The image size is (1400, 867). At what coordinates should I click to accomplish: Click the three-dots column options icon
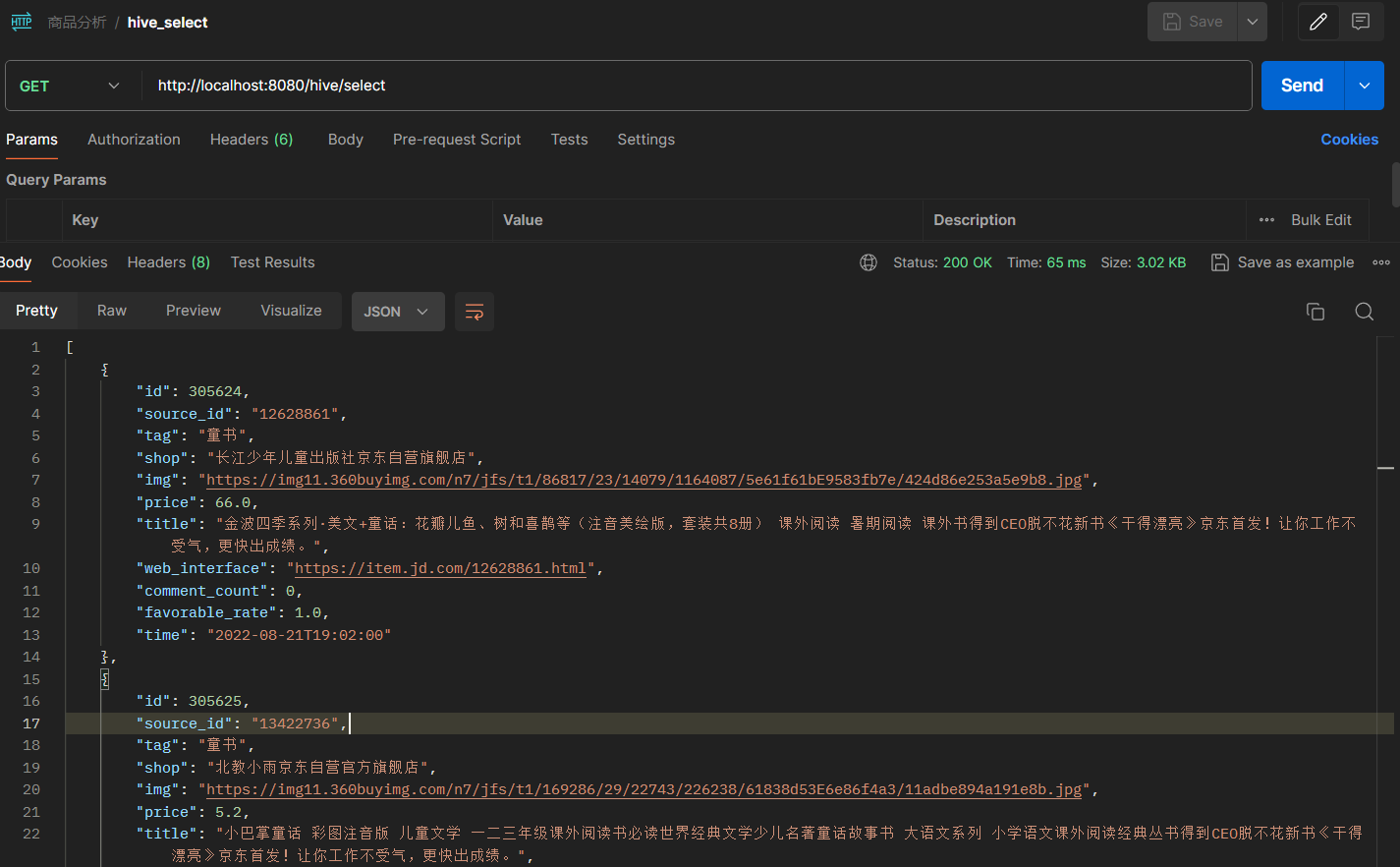pyautogui.click(x=1266, y=220)
